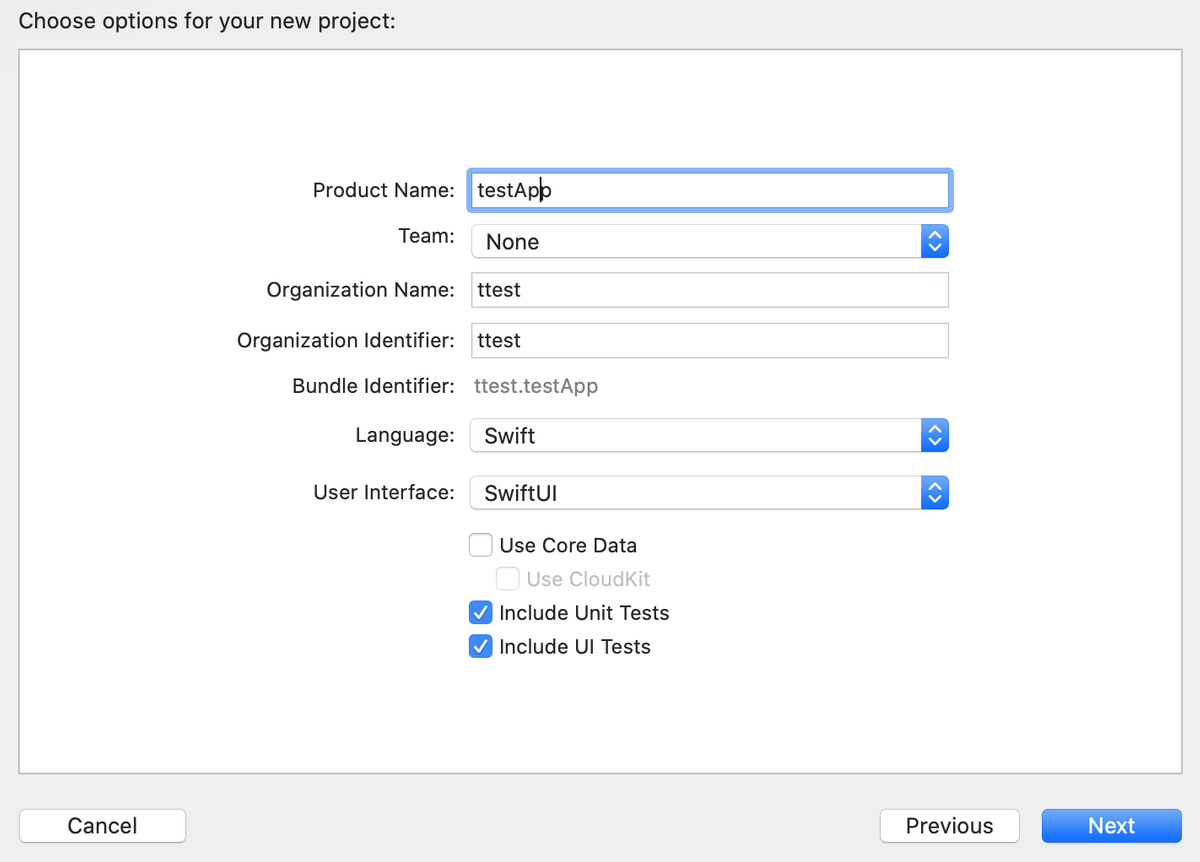Screen dimensions: 1200x862
Task: Click the Team dropdown blue arrow stepper
Action: point(934,241)
